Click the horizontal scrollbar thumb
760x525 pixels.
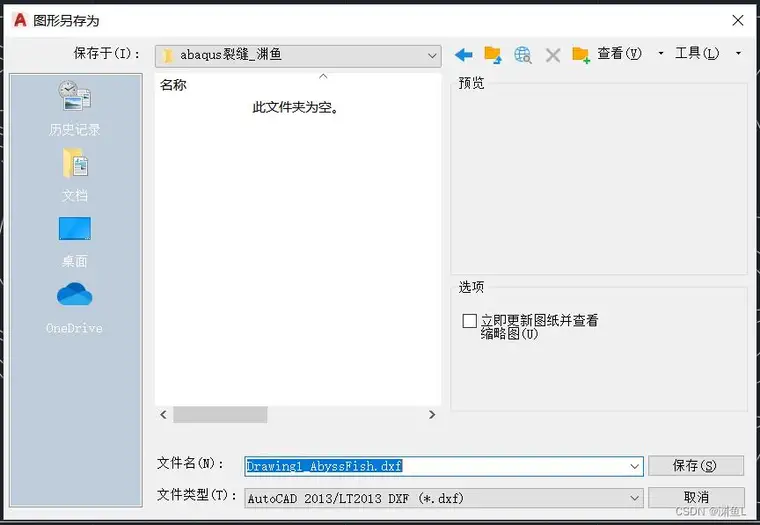(x=220, y=414)
